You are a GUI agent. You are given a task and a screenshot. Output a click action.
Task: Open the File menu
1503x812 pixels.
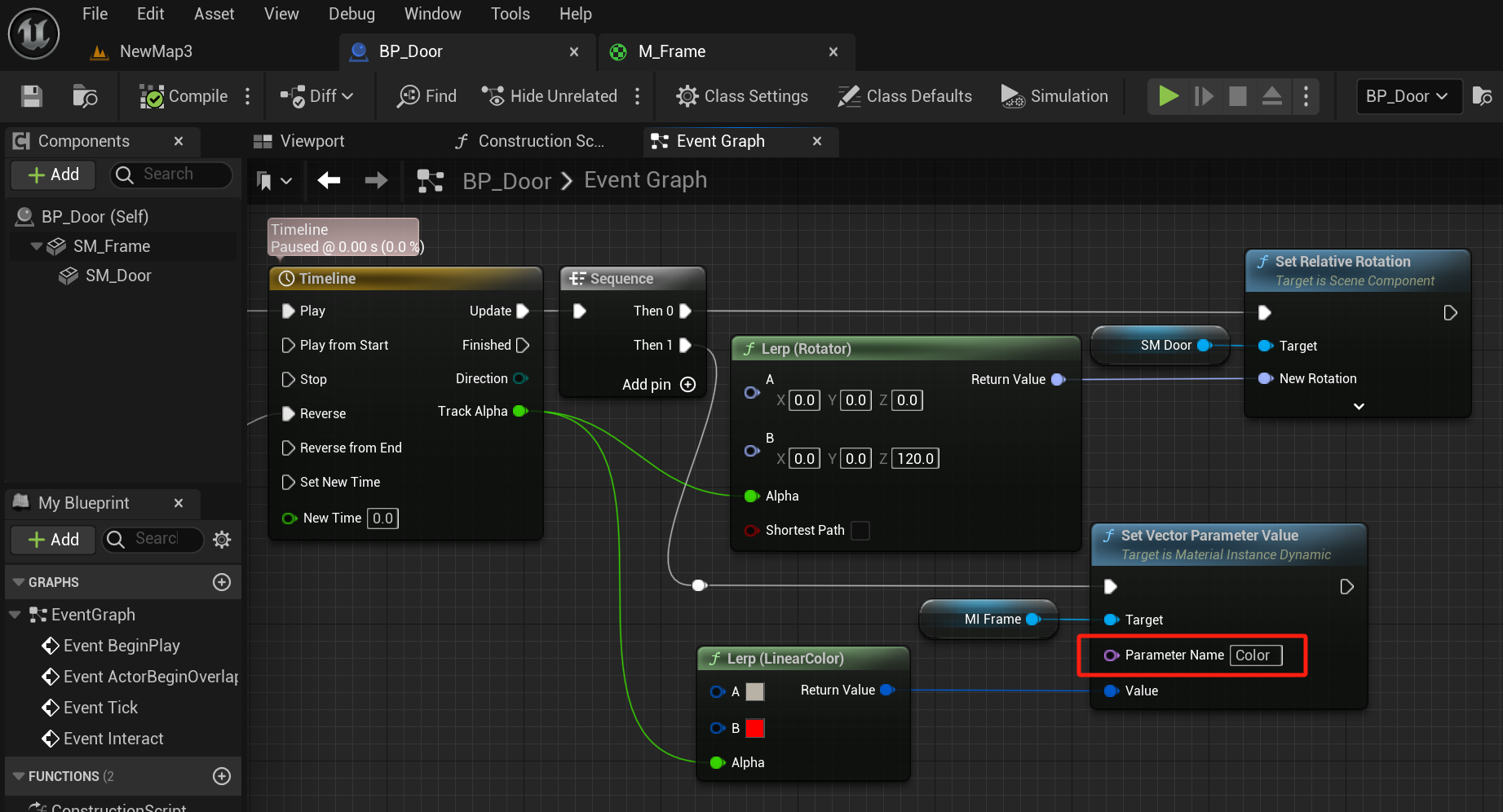pos(95,14)
